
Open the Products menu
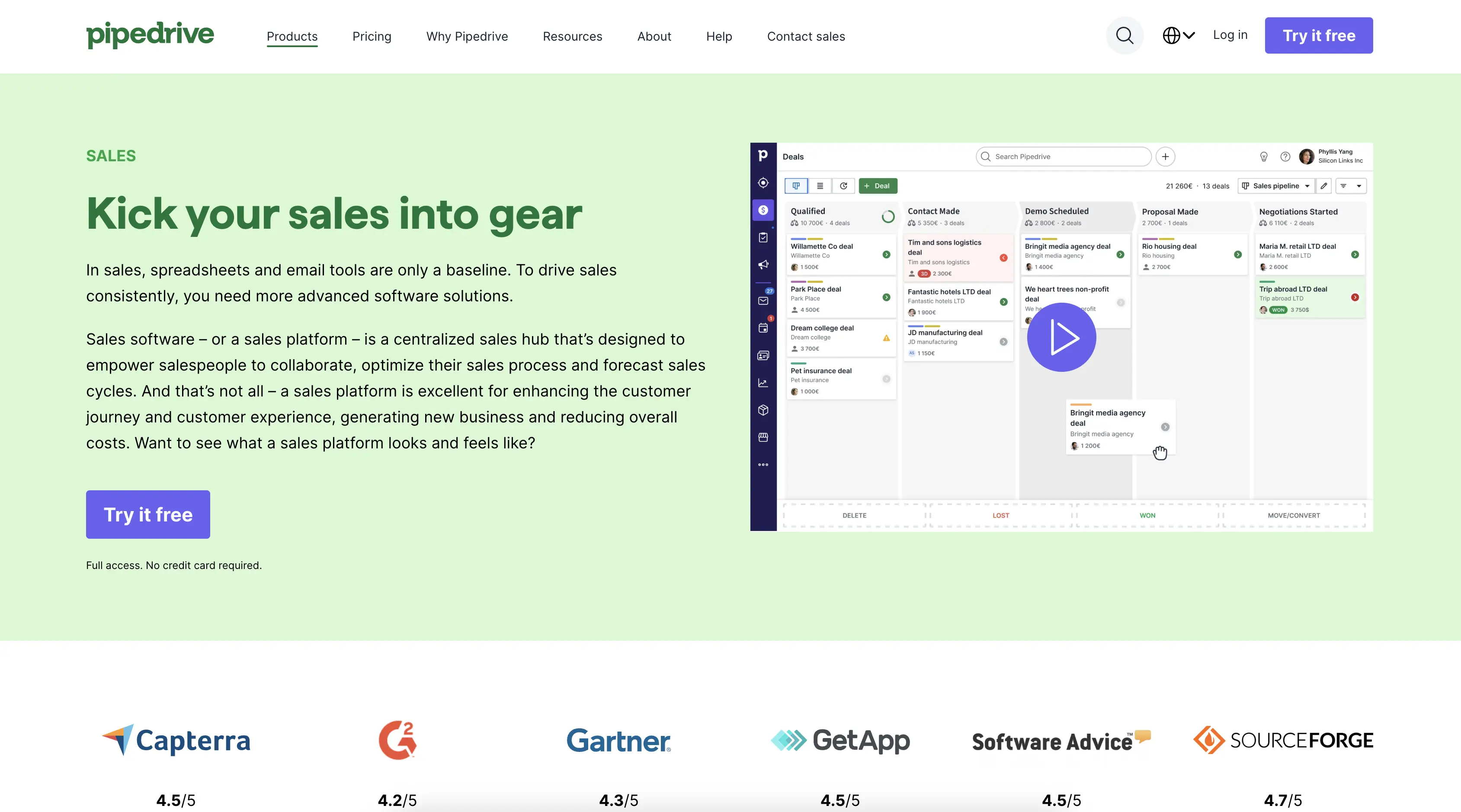292,36
